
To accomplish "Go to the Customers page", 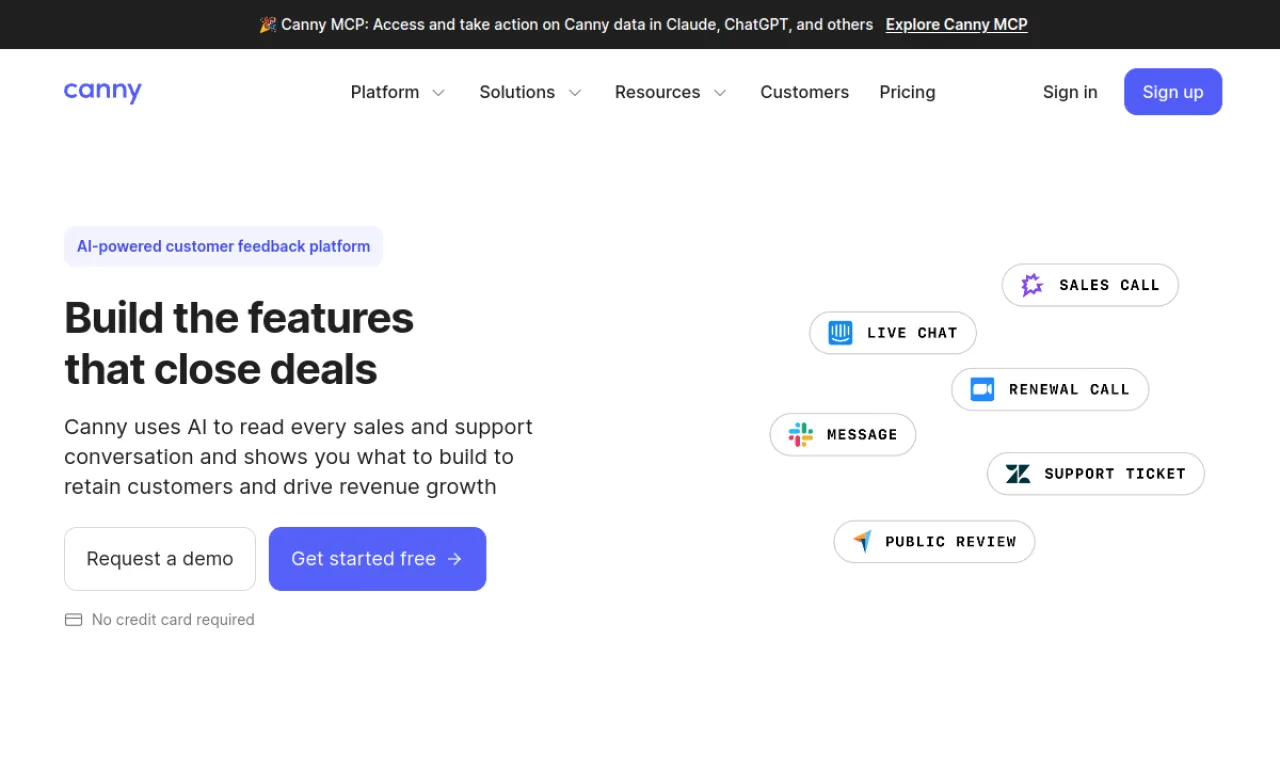I will pos(804,92).
